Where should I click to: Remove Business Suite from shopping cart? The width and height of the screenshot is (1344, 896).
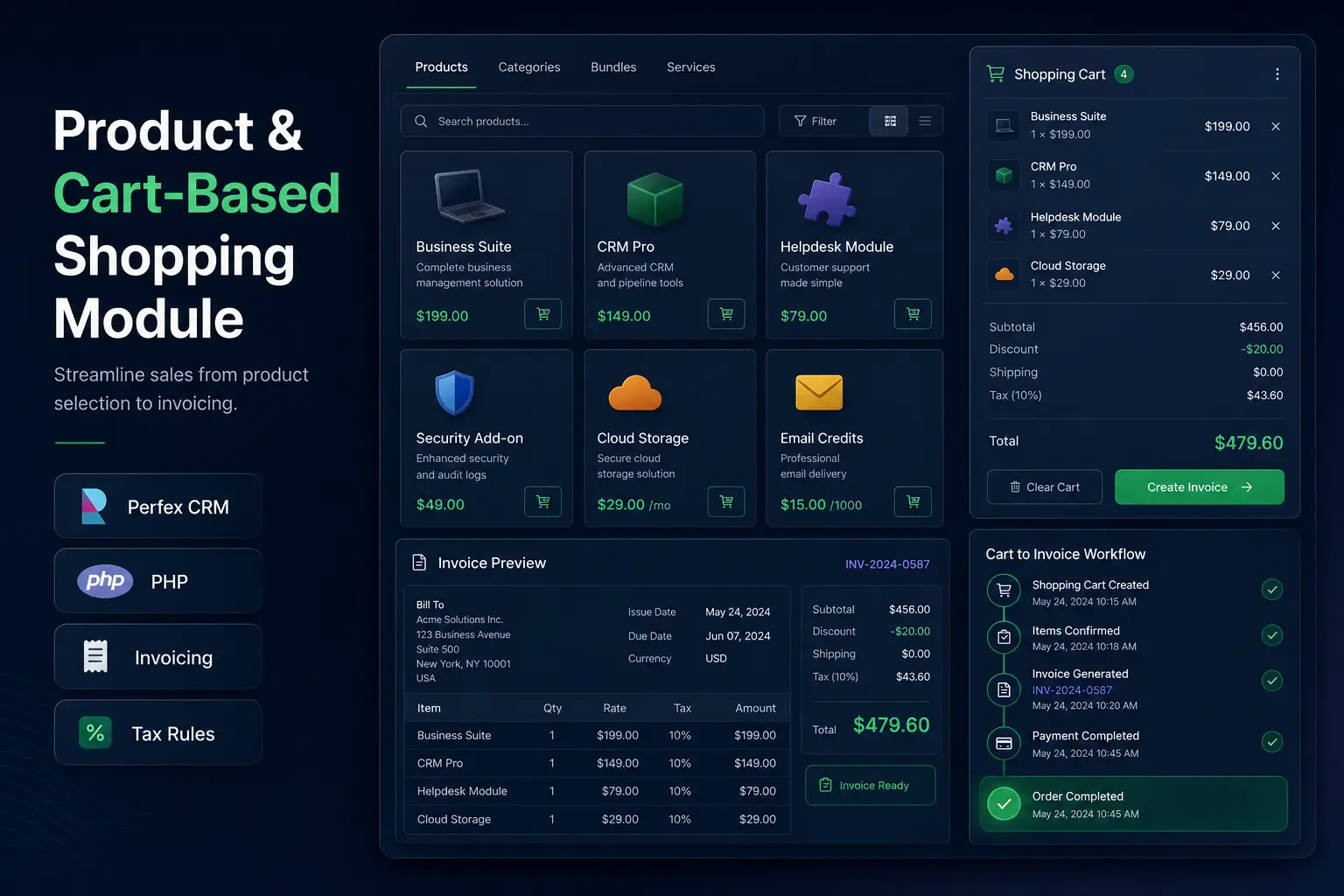1276,127
